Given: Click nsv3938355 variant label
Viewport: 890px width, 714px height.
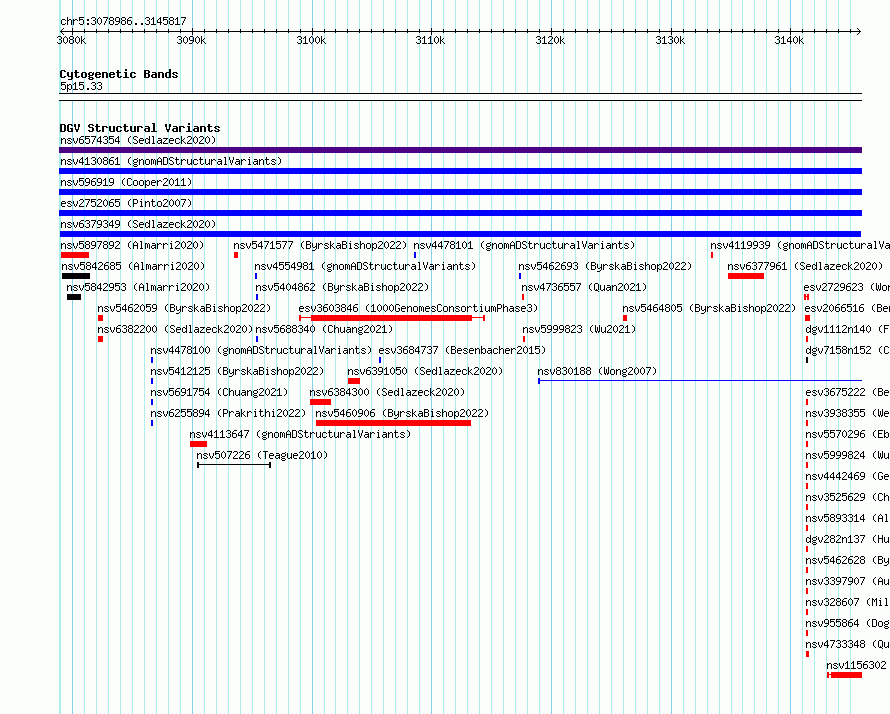Looking at the screenshot, I should pyautogui.click(x=847, y=413).
